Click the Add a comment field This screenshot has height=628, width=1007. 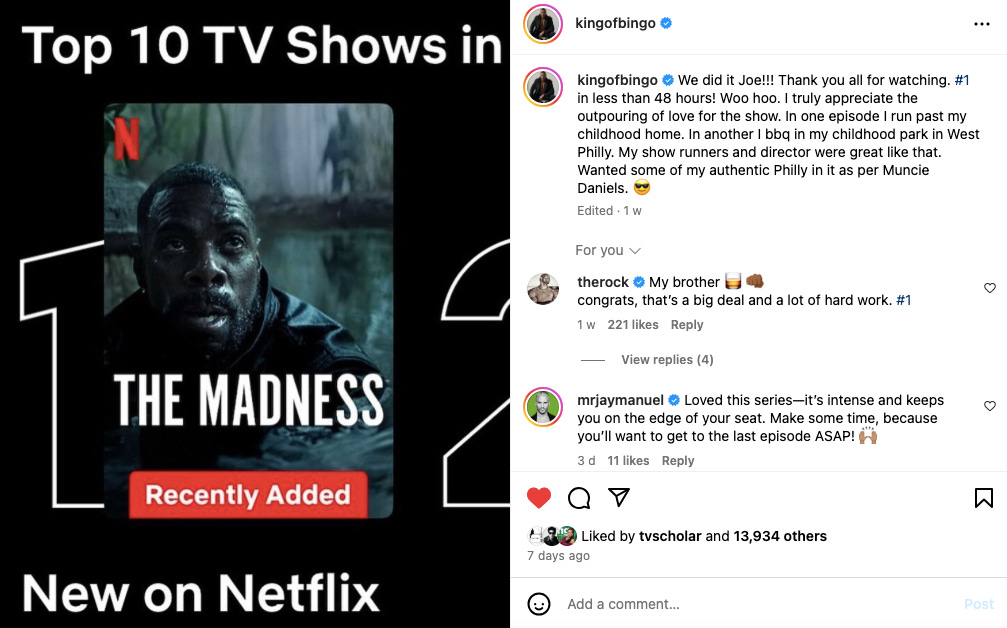[758, 604]
